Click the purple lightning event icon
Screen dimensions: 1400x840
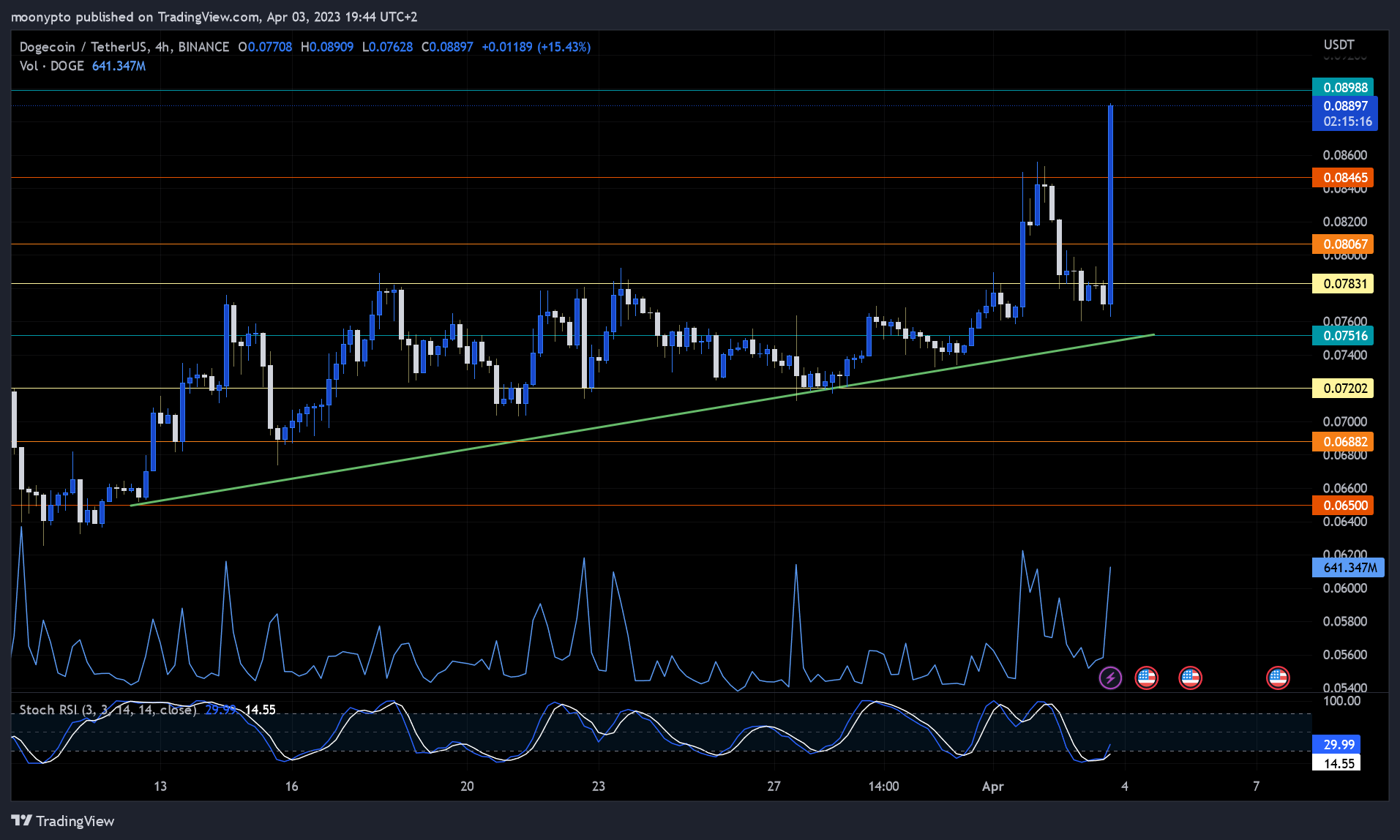click(x=1110, y=678)
